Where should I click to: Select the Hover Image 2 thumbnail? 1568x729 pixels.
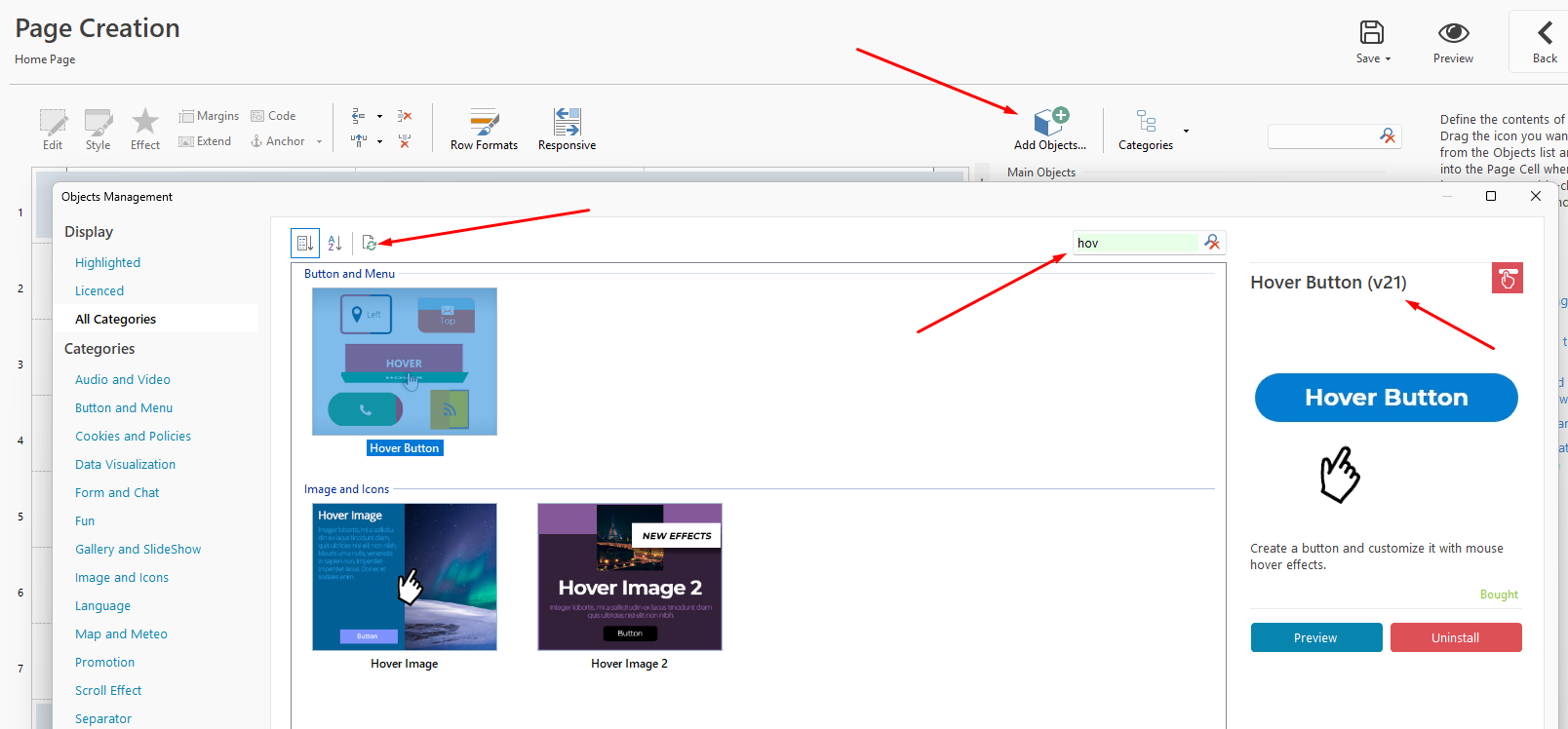[629, 577]
